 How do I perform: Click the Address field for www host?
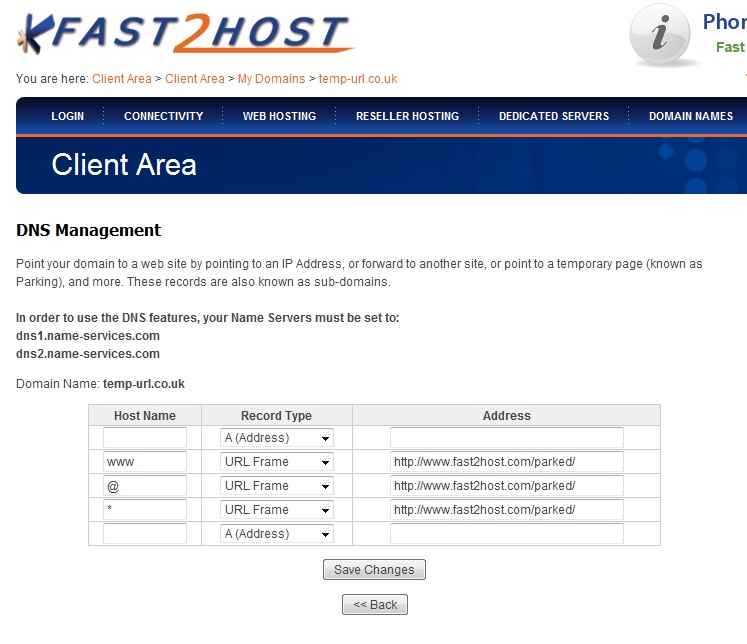(x=507, y=462)
